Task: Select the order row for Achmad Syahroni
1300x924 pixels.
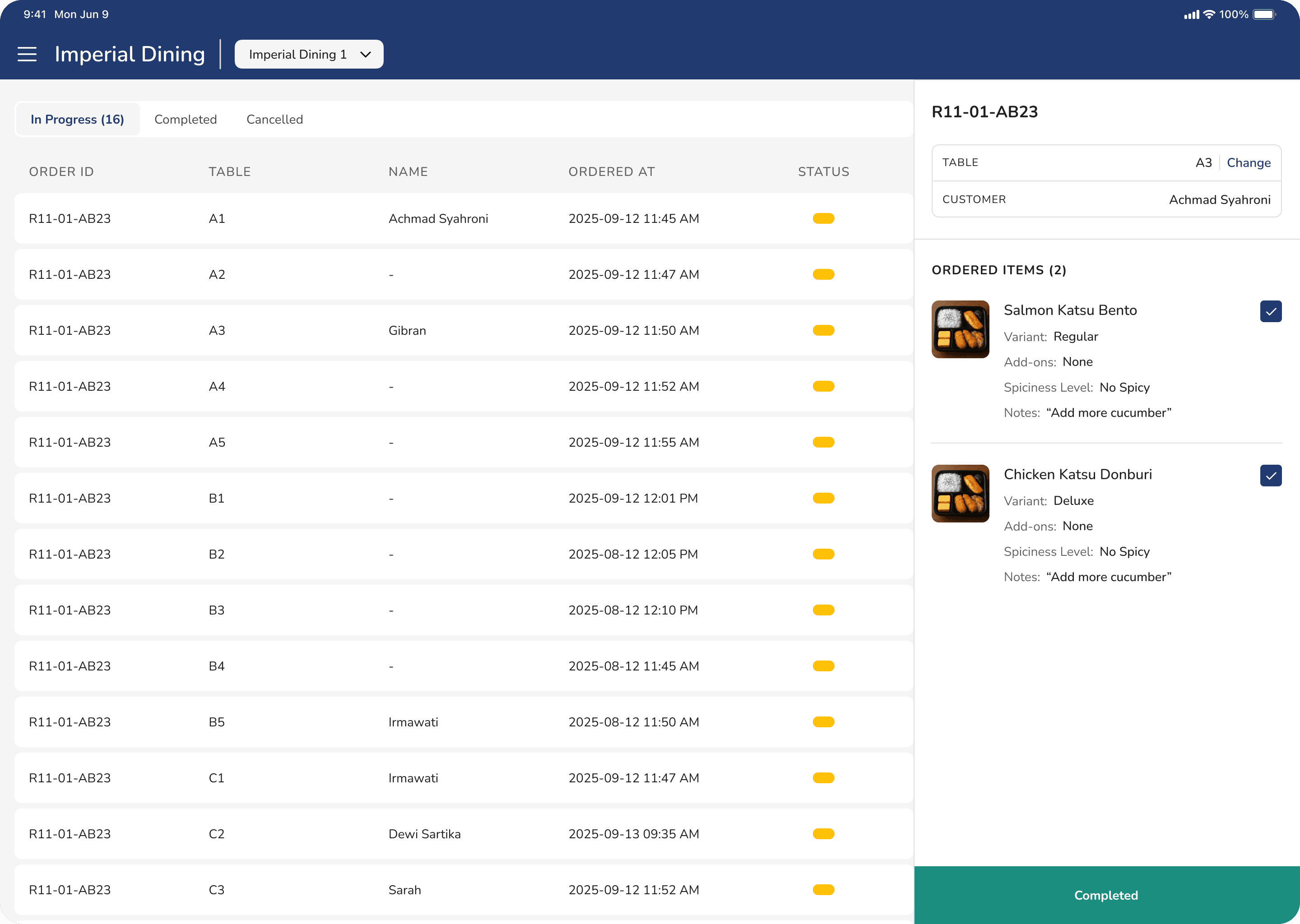Action: [464, 218]
